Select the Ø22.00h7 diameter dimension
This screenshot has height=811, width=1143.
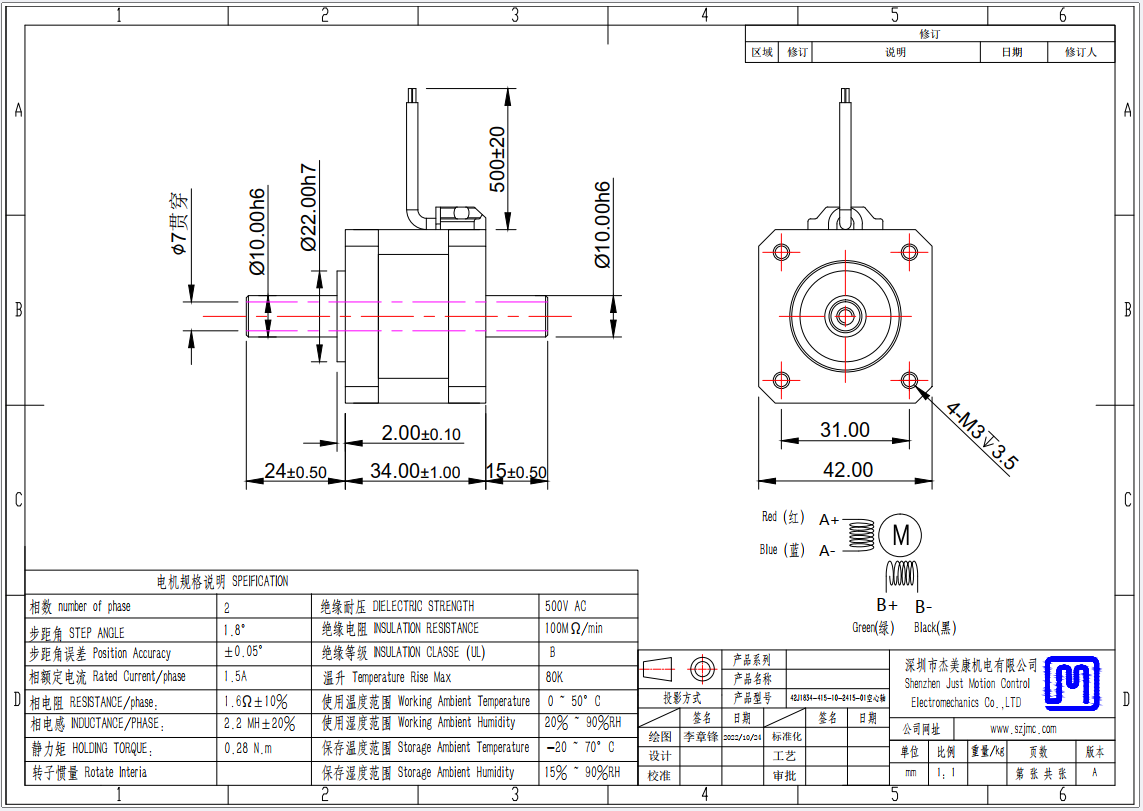click(x=308, y=206)
